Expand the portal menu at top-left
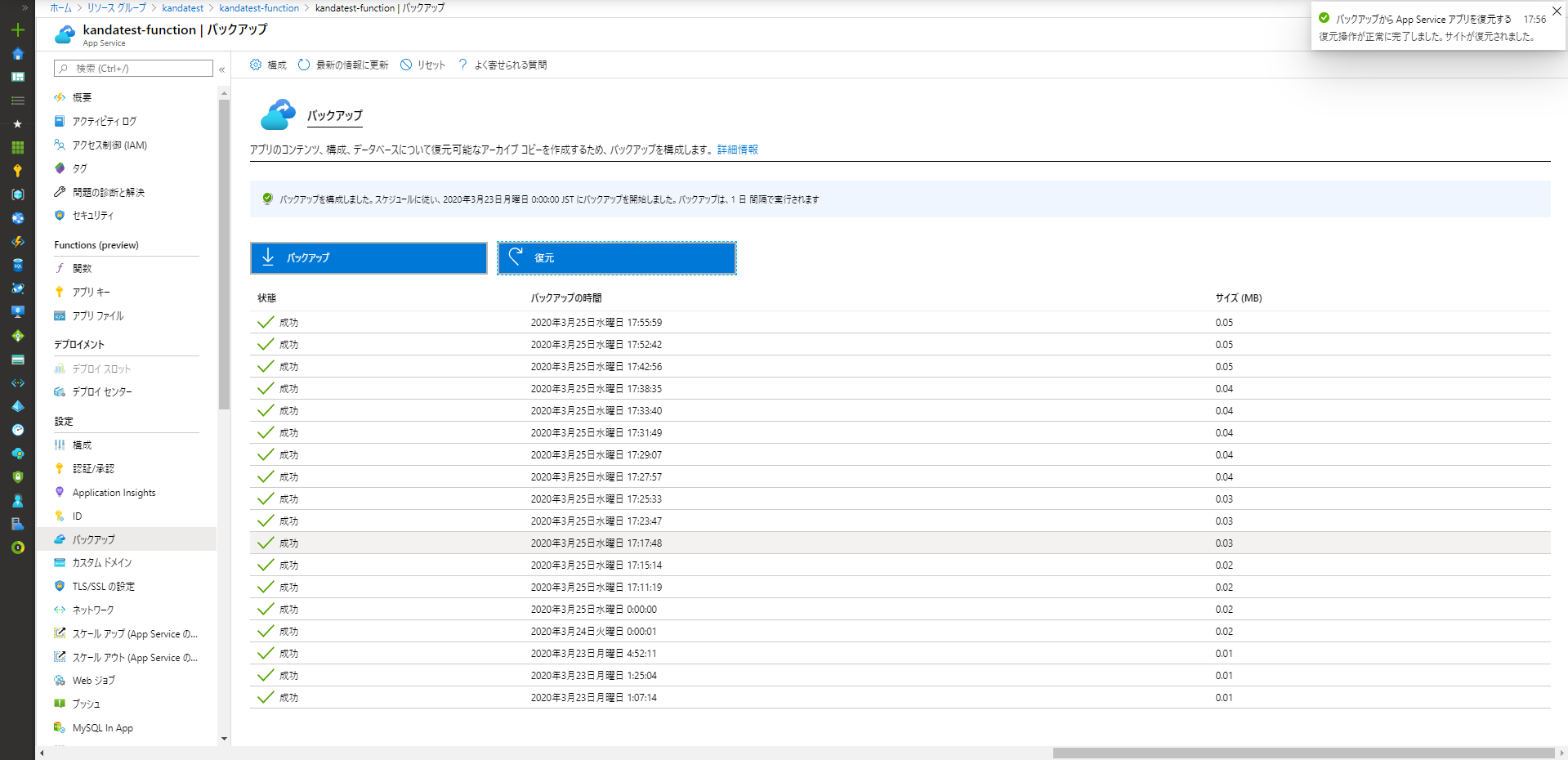Image resolution: width=1568 pixels, height=760 pixels. coord(25,7)
